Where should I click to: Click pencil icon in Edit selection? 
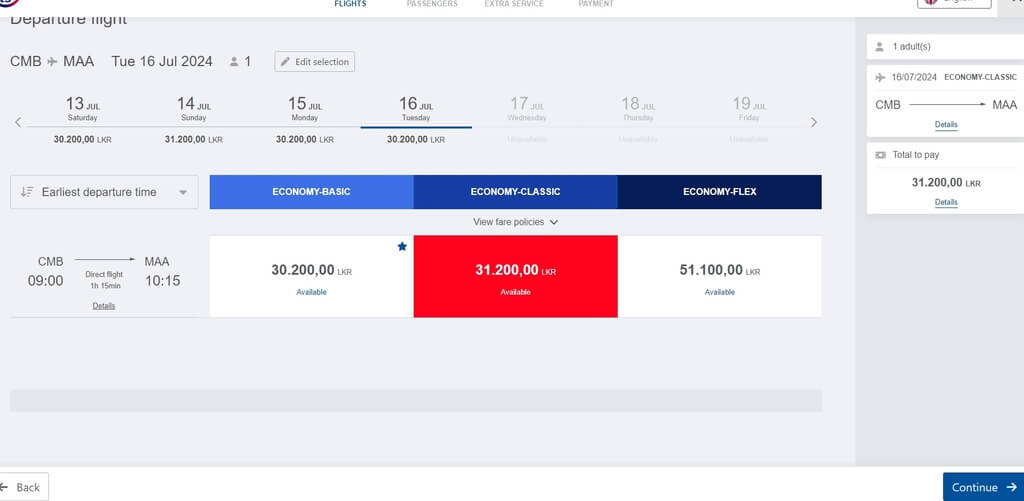pos(285,62)
